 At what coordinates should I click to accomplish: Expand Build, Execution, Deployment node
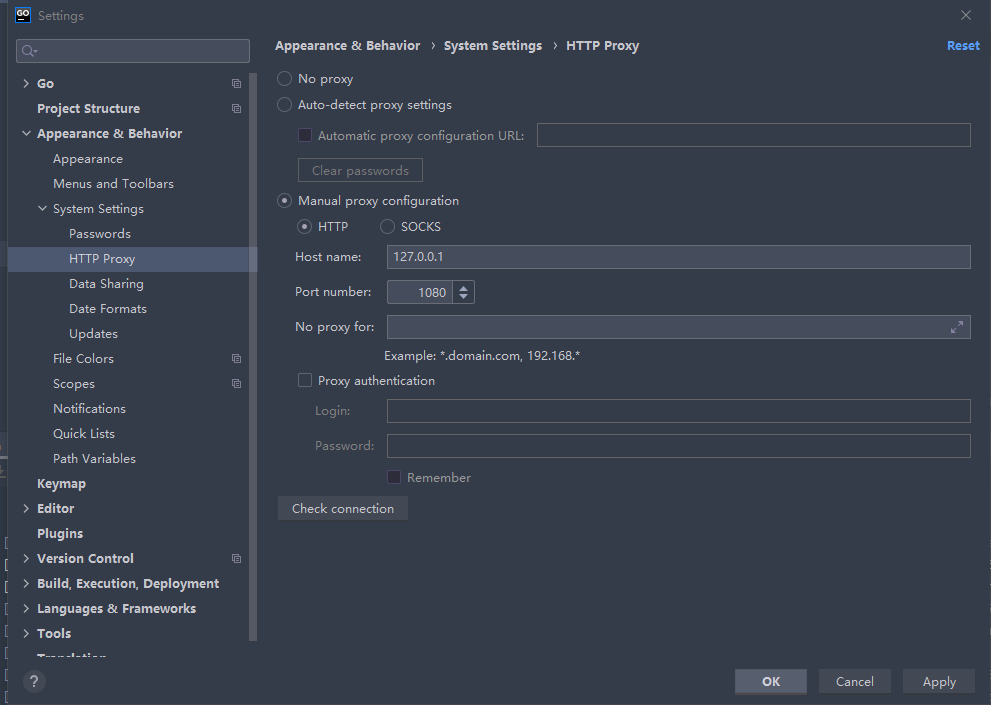coord(26,584)
